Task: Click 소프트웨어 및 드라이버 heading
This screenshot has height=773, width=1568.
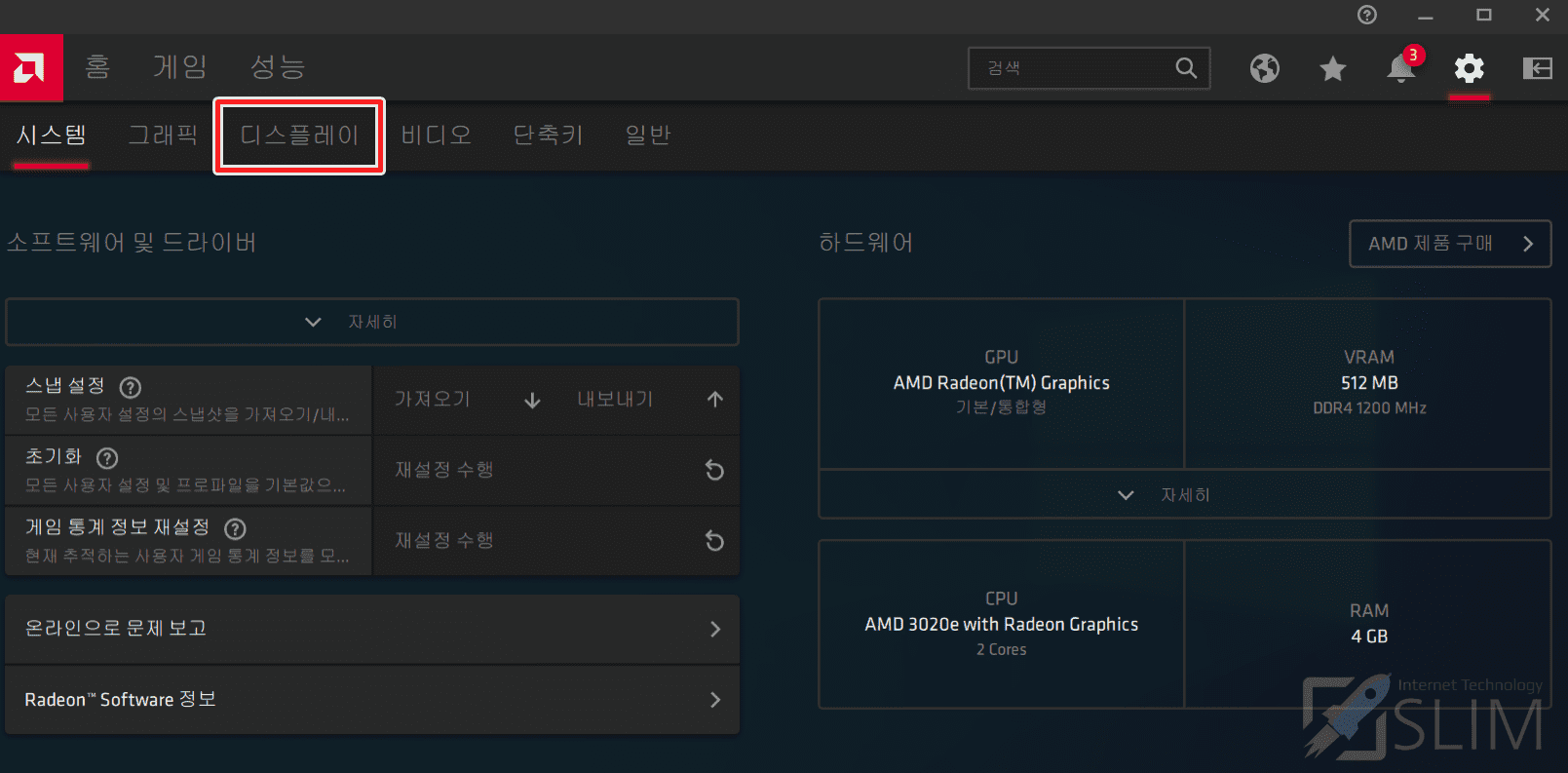Action: [132, 243]
